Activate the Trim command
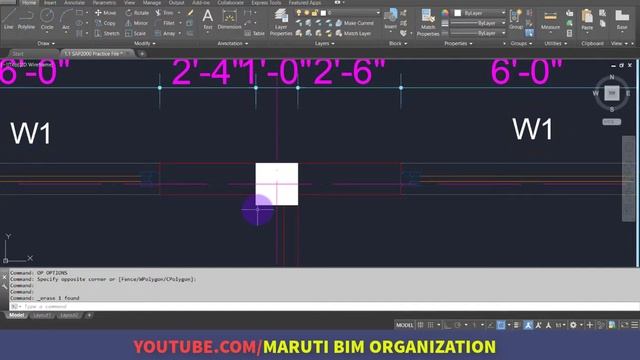 [x=164, y=13]
